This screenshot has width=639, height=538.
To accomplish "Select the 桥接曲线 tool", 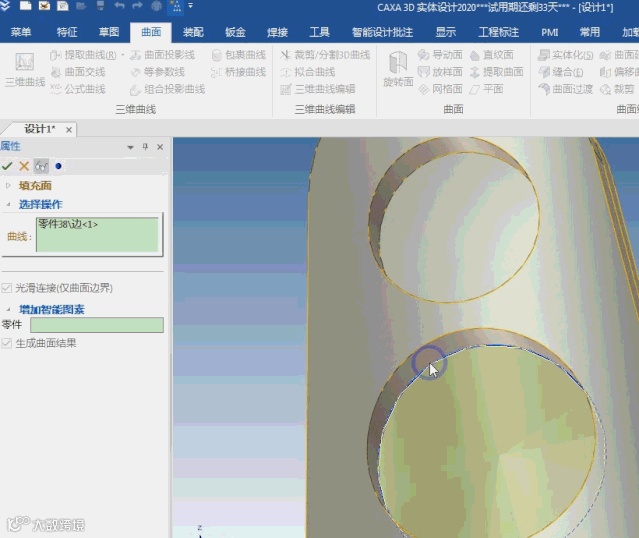I will (x=238, y=72).
